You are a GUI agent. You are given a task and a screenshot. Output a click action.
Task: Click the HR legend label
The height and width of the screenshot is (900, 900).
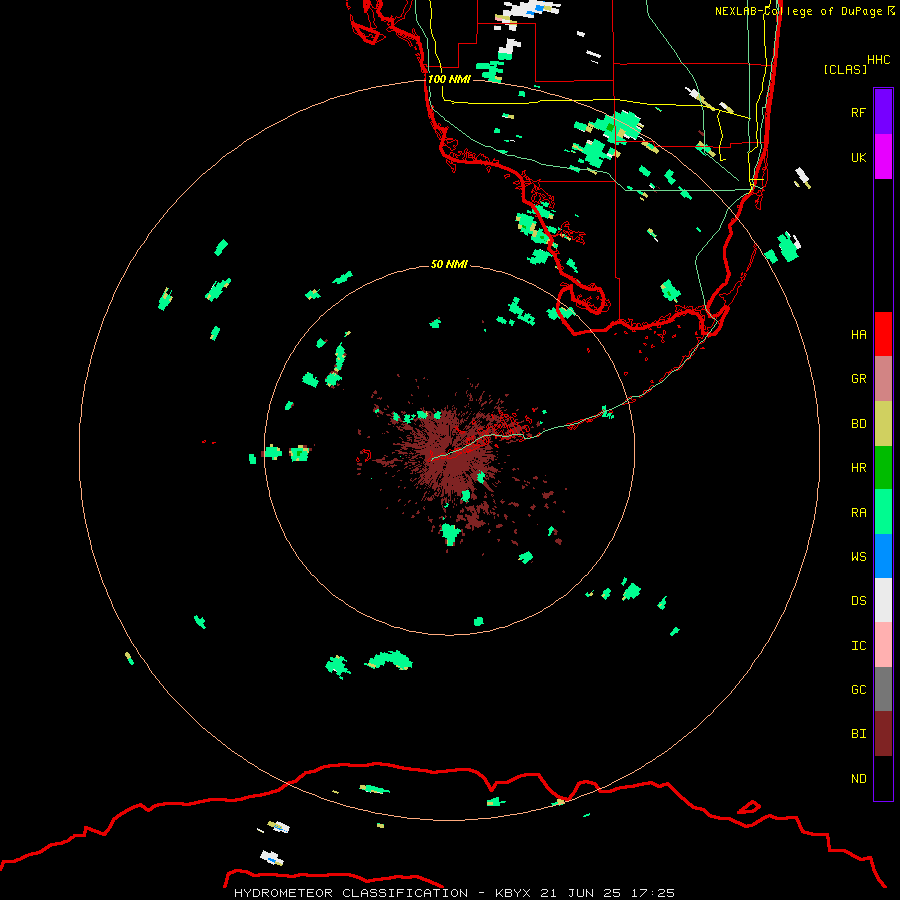pos(858,468)
